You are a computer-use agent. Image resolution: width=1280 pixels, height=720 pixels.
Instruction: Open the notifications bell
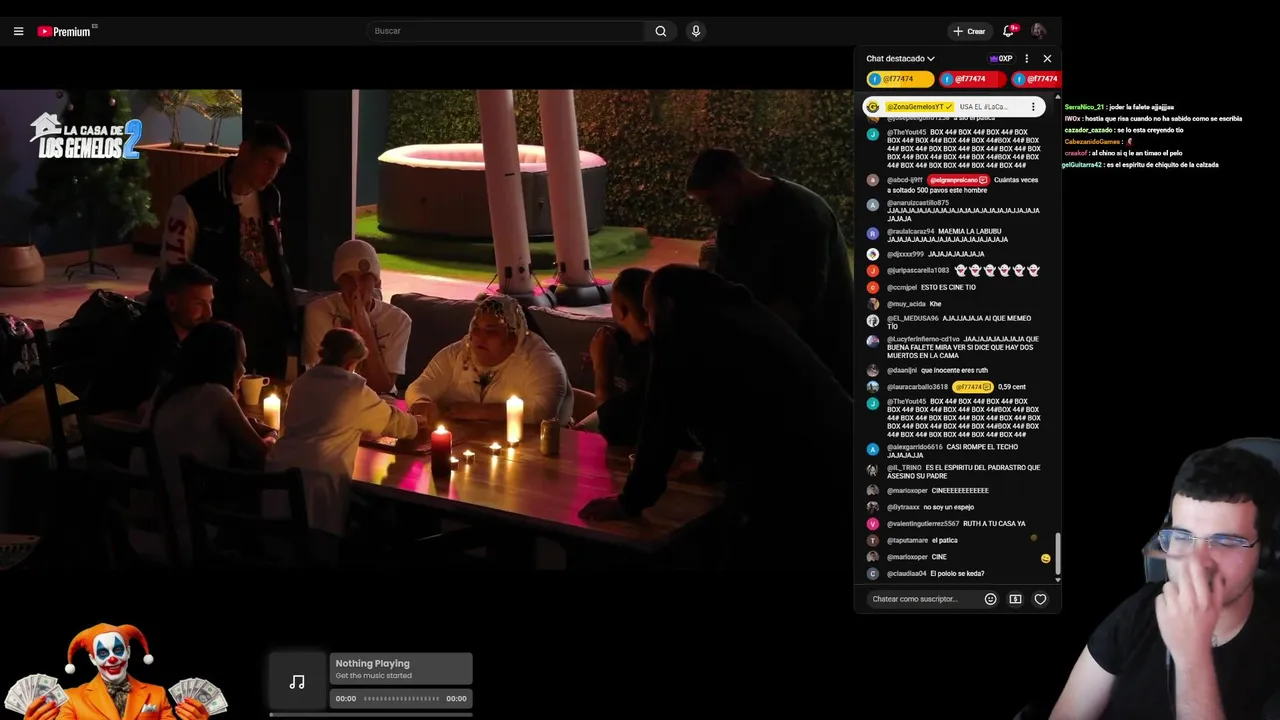(x=1009, y=31)
